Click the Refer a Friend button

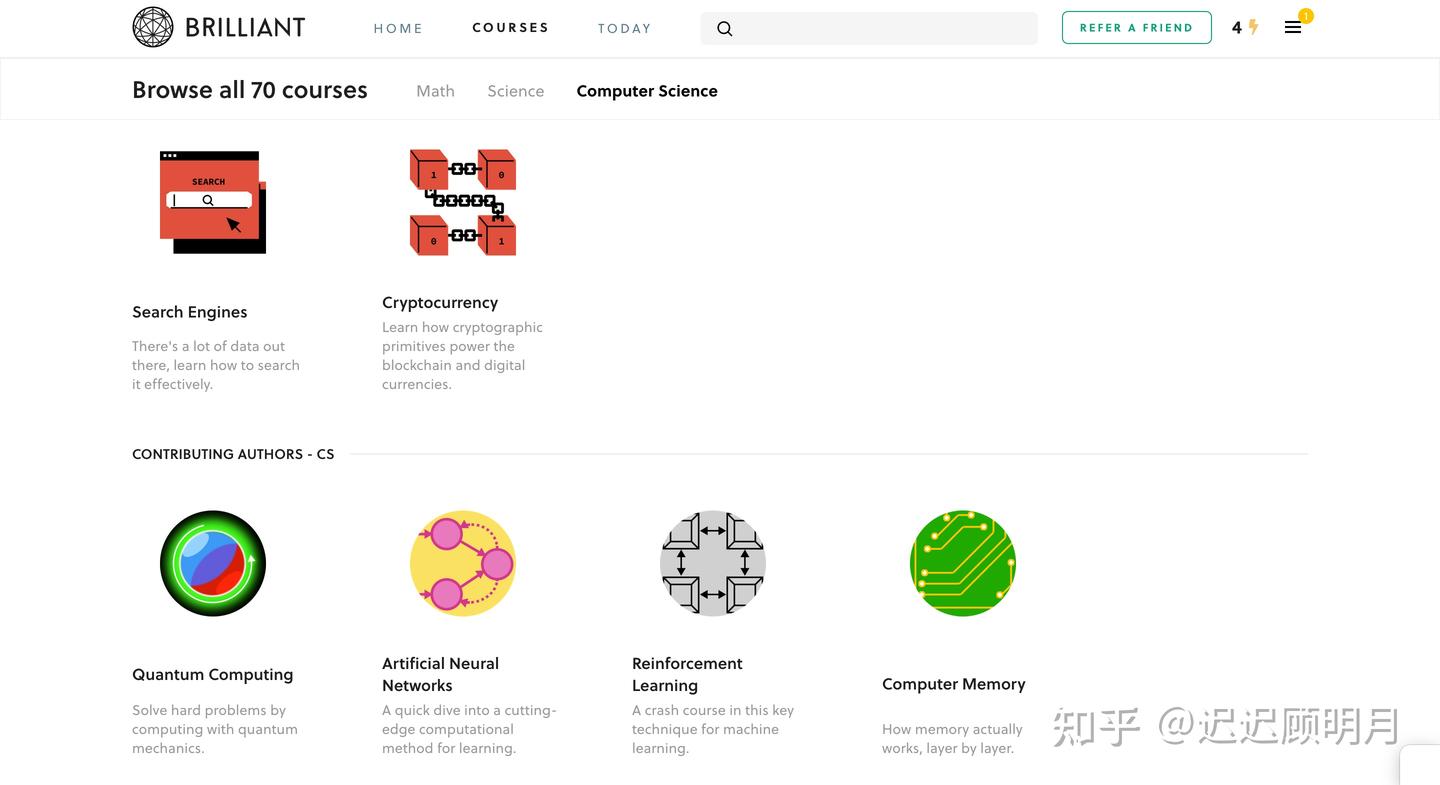tap(1136, 28)
